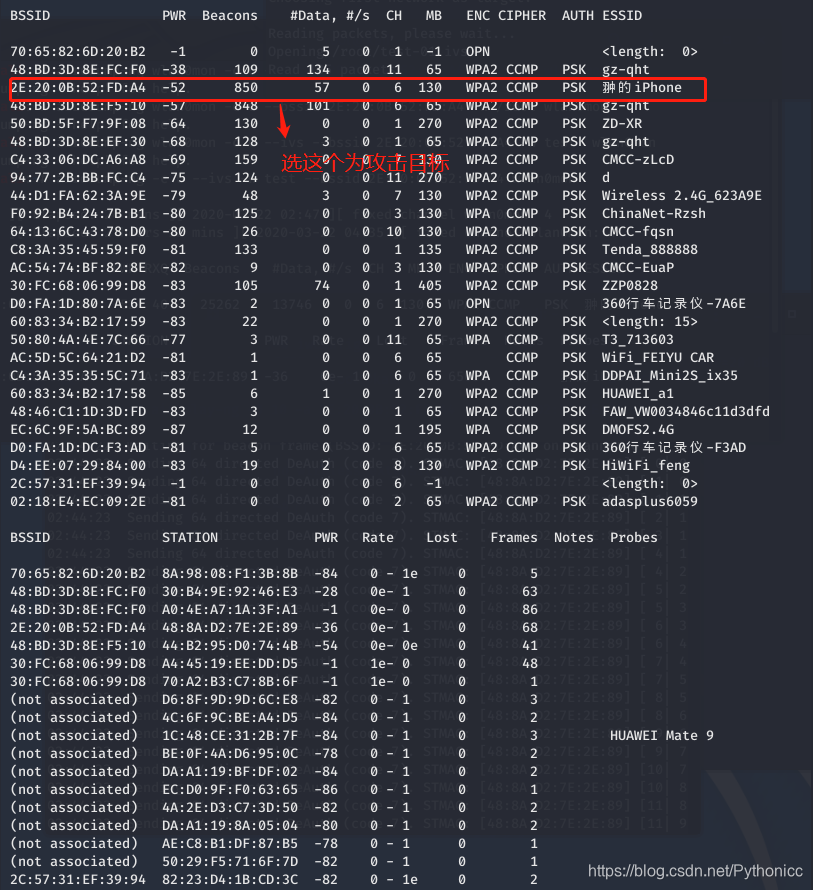Select station DA:A1:19:8A:05:04
Viewport: 813px width, 890px height.
point(229,826)
